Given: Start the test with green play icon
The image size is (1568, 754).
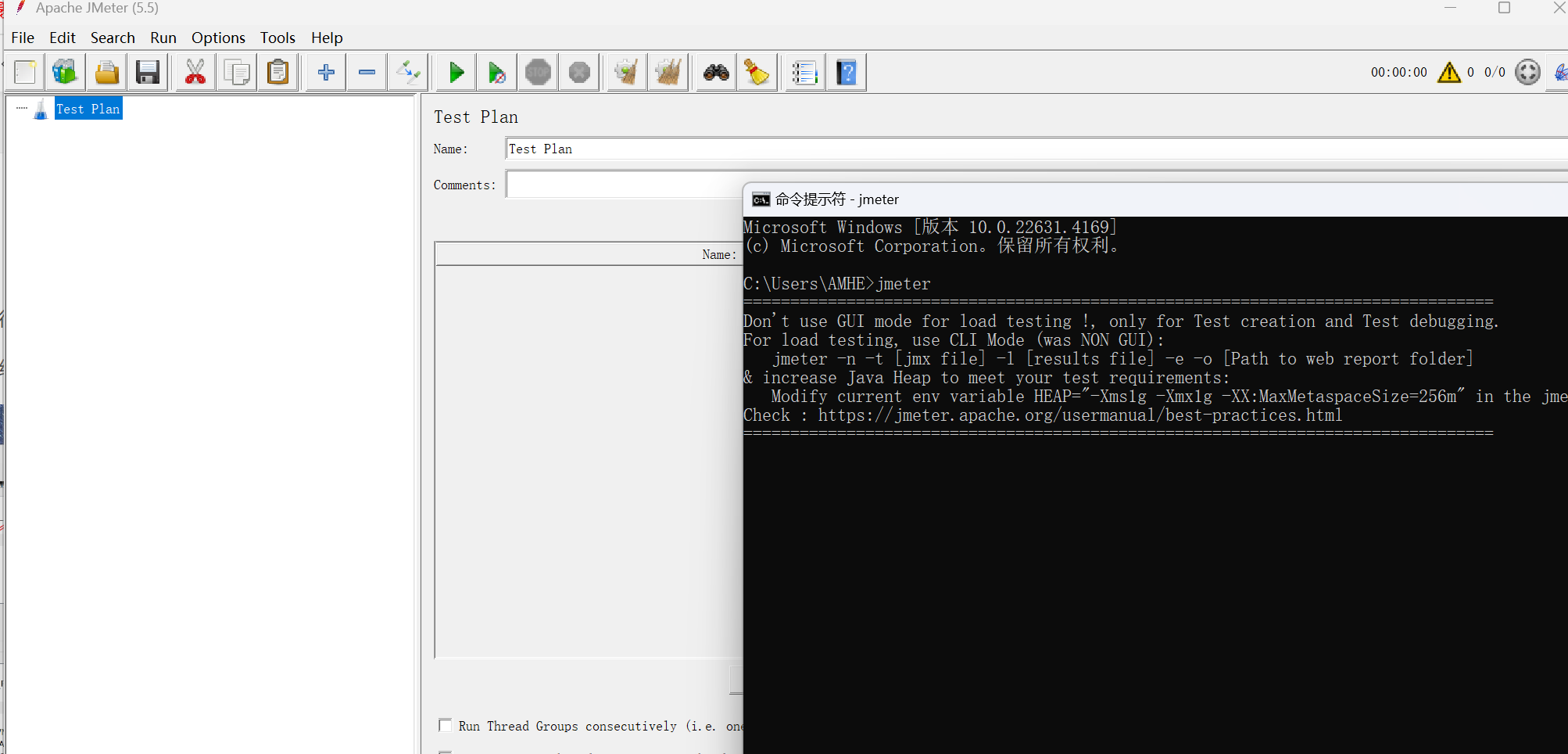Looking at the screenshot, I should pos(456,73).
